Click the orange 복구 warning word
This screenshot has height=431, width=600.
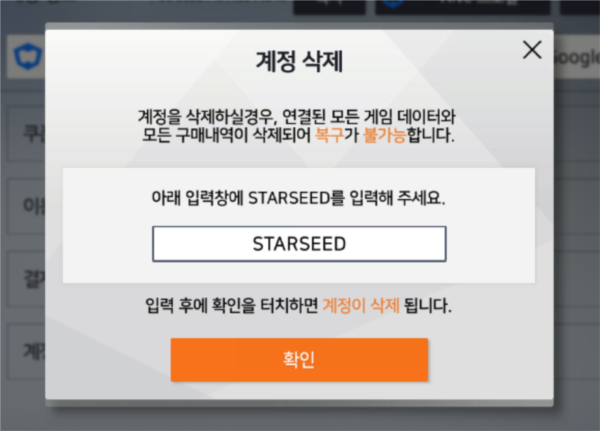pyautogui.click(x=329, y=135)
